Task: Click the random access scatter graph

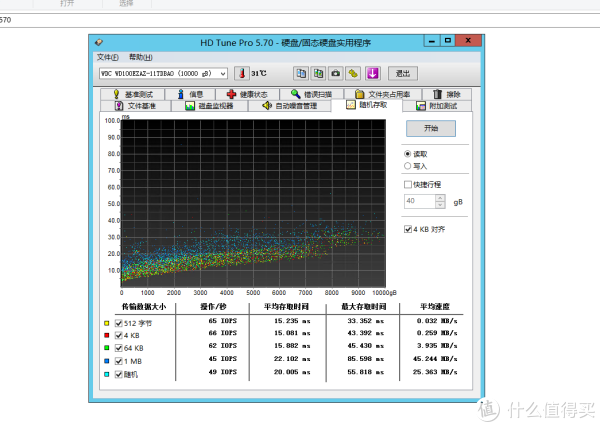Action: (x=253, y=203)
